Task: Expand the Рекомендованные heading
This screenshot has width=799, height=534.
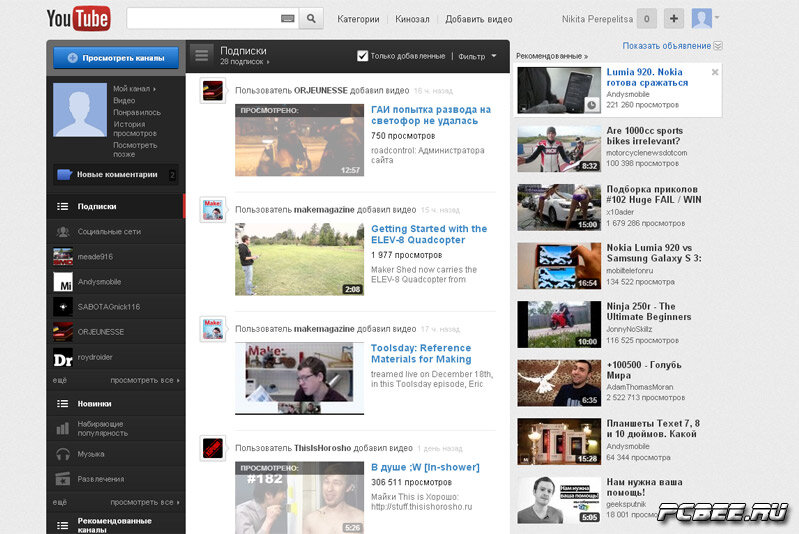Action: click(552, 56)
